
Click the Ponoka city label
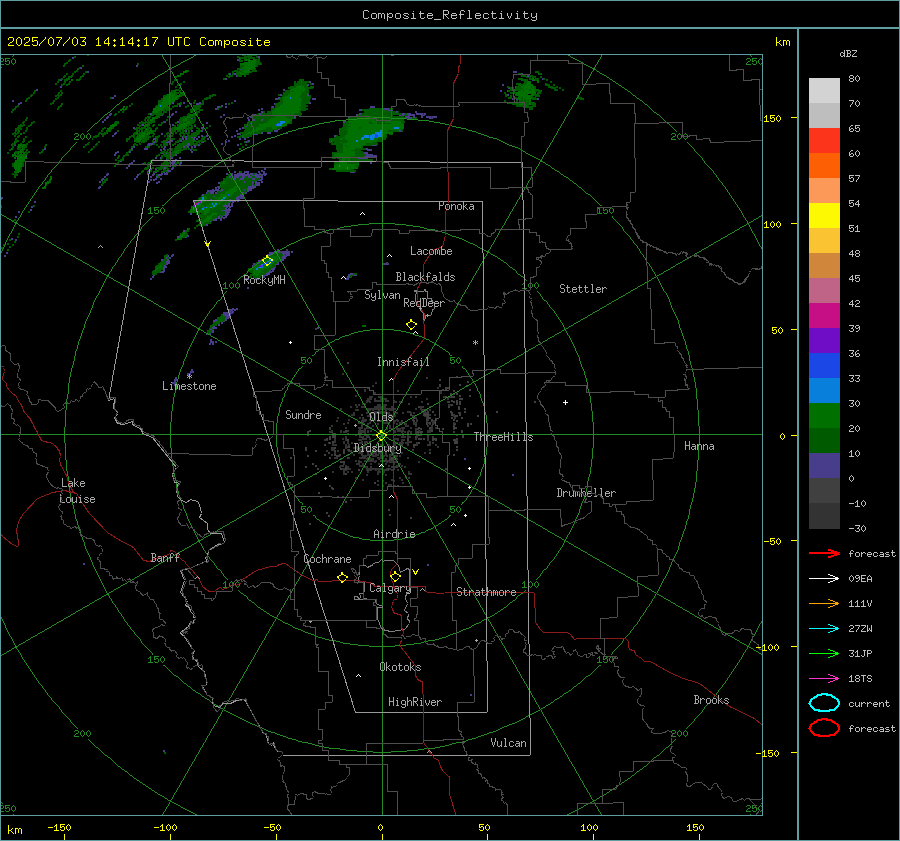point(456,206)
